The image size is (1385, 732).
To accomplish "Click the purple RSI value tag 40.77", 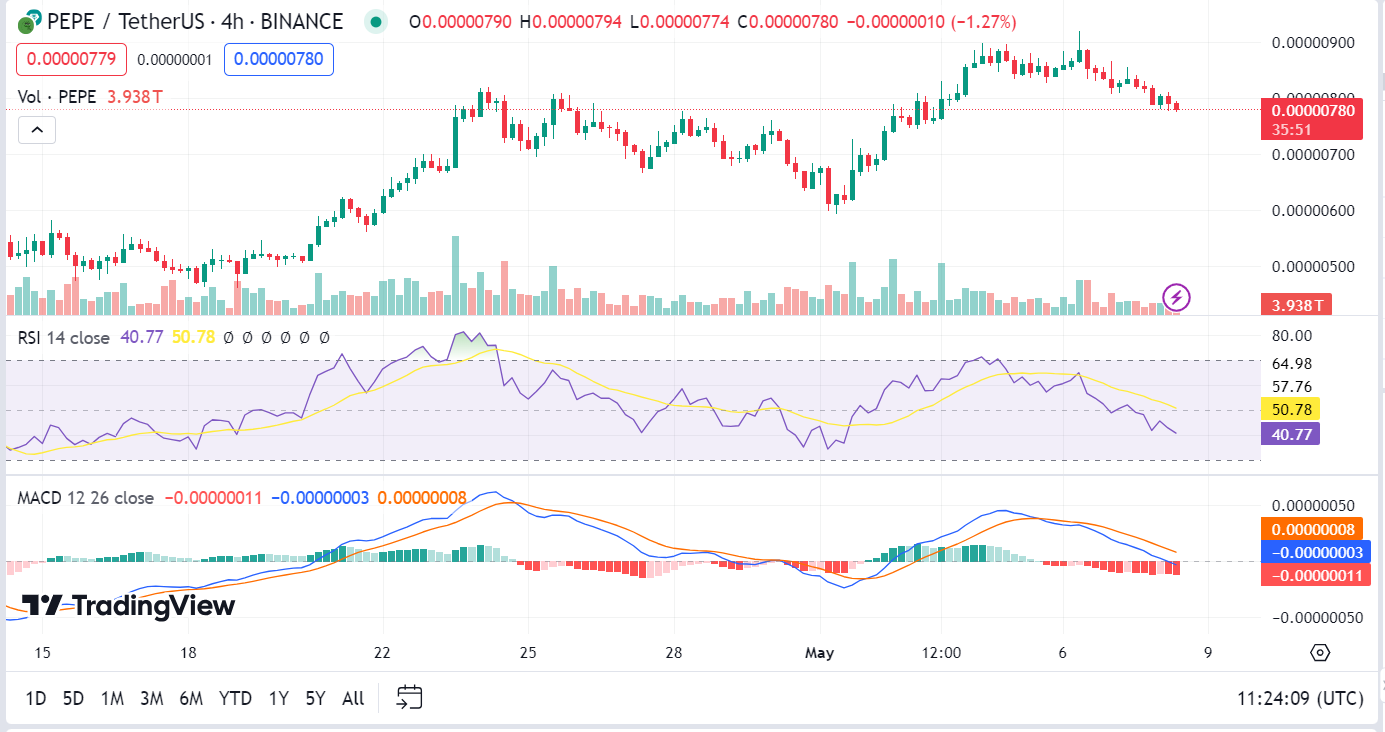I will 1291,433.
